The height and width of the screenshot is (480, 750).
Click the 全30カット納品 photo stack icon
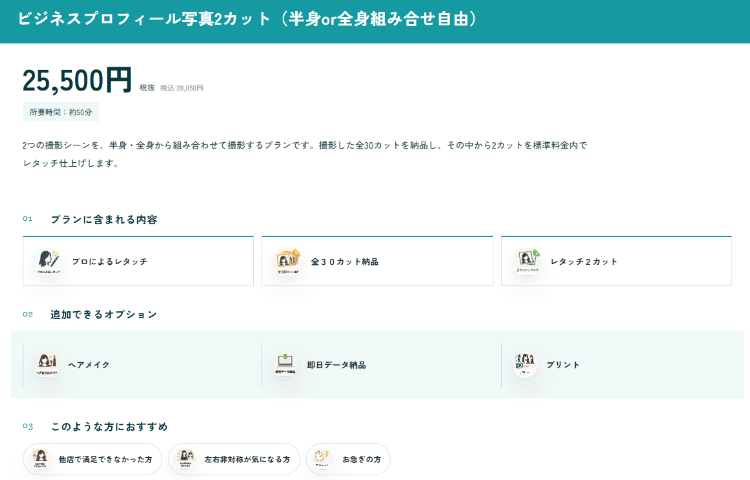(x=287, y=261)
